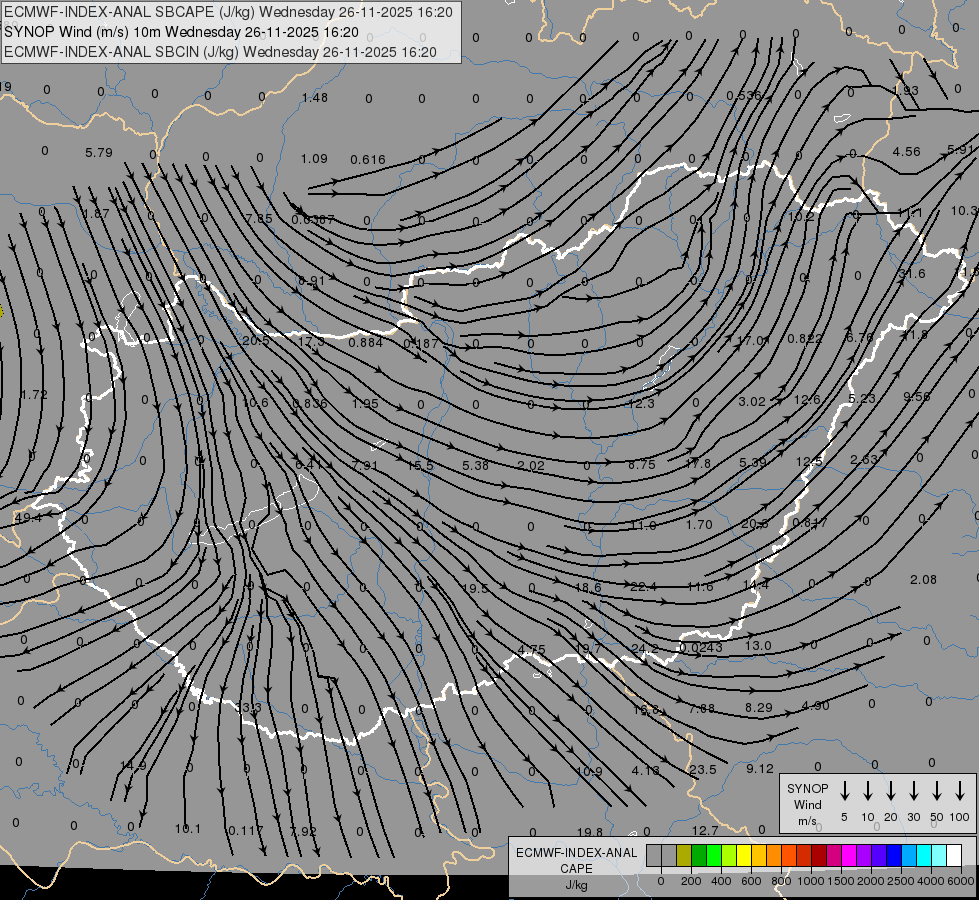Click the 15.5 value on the map
The width and height of the screenshot is (979, 900).
420,465
